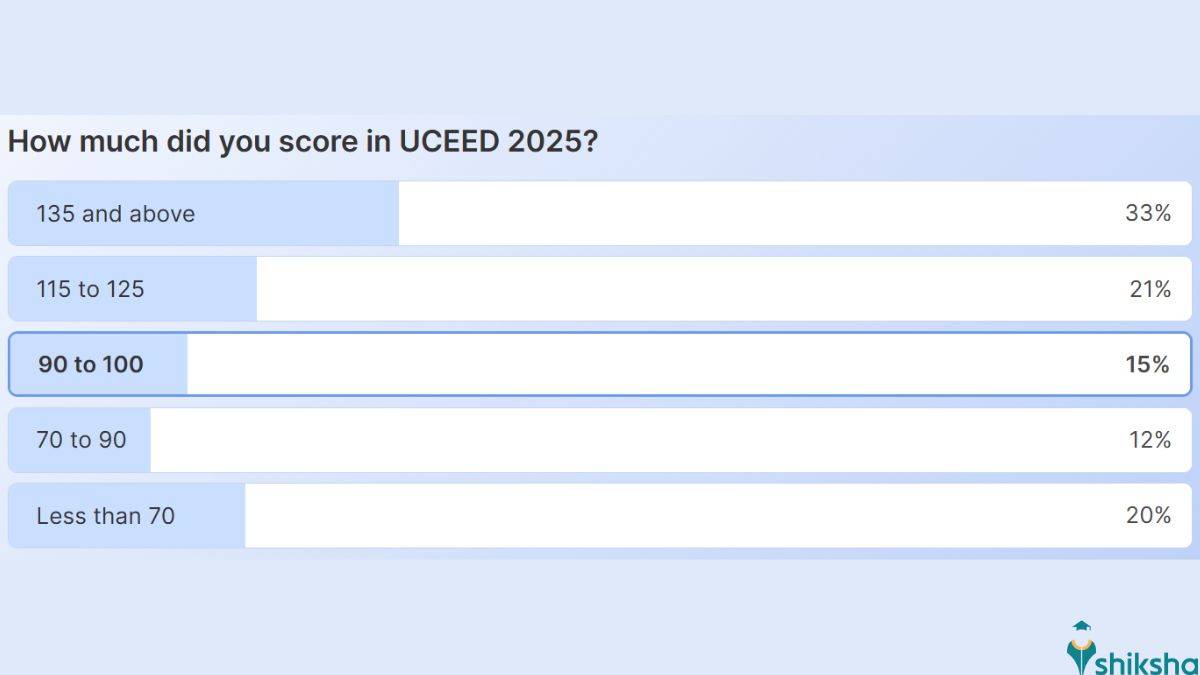Click the 12% result label
Screen dimensions: 1200x675
[x=1152, y=440]
